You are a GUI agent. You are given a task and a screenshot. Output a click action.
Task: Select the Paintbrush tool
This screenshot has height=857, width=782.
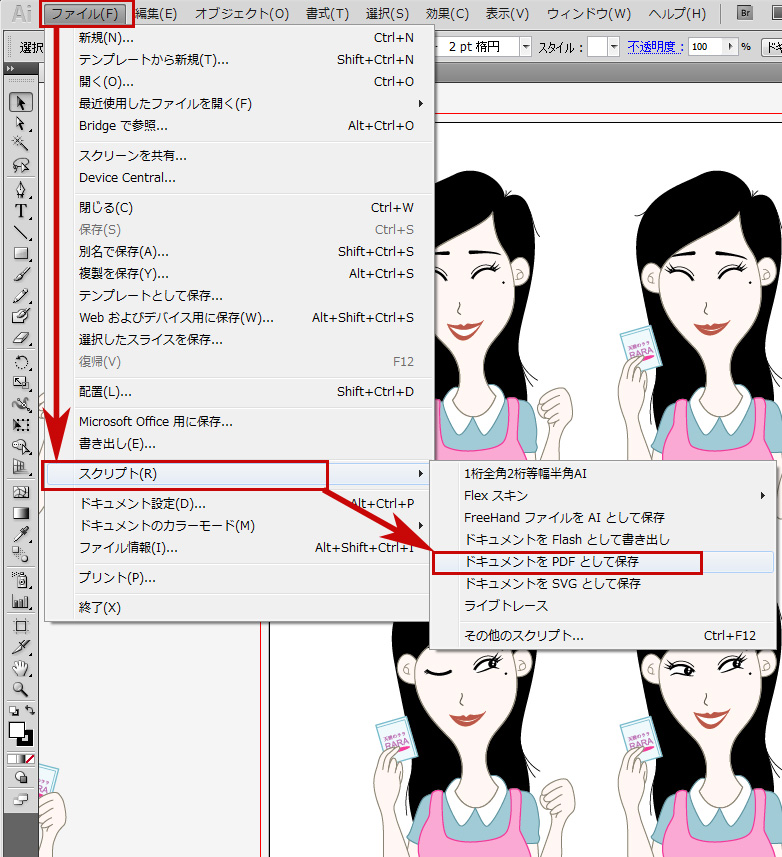[21, 274]
